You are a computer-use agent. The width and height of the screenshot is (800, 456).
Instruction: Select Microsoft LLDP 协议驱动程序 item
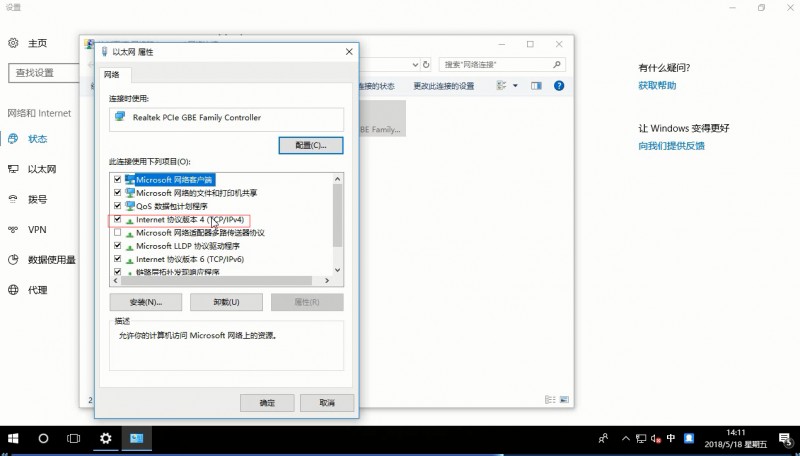click(188, 246)
